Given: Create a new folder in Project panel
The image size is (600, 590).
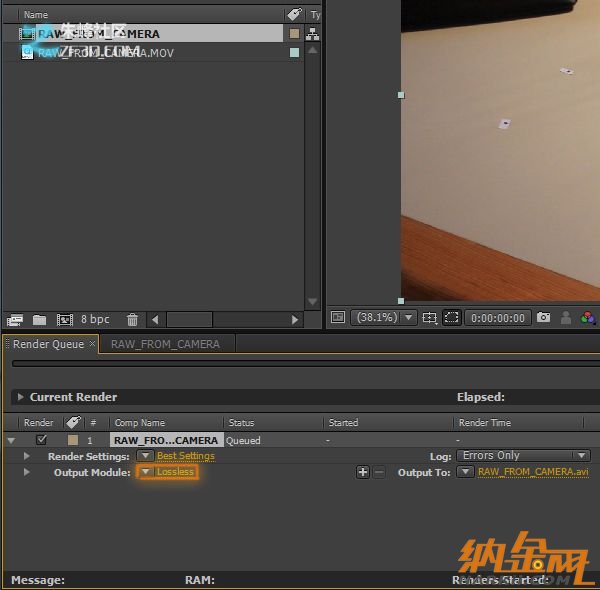Looking at the screenshot, I should tap(39, 320).
